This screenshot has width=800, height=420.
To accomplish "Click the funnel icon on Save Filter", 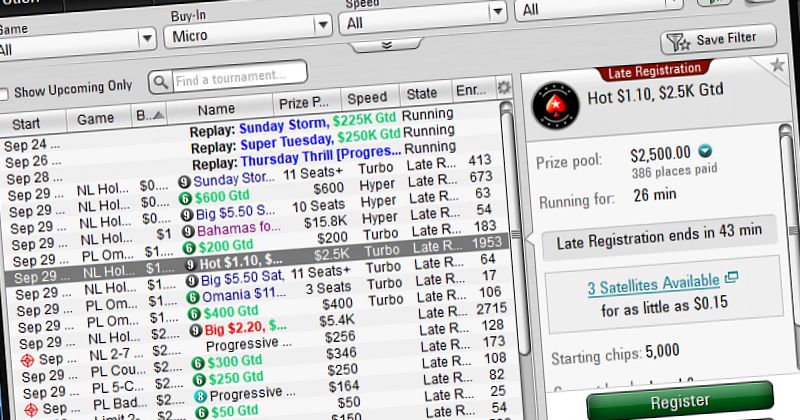I will click(x=682, y=40).
